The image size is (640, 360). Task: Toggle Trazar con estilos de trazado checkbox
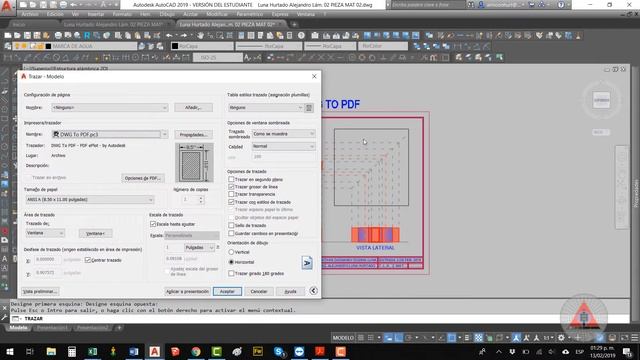231,202
